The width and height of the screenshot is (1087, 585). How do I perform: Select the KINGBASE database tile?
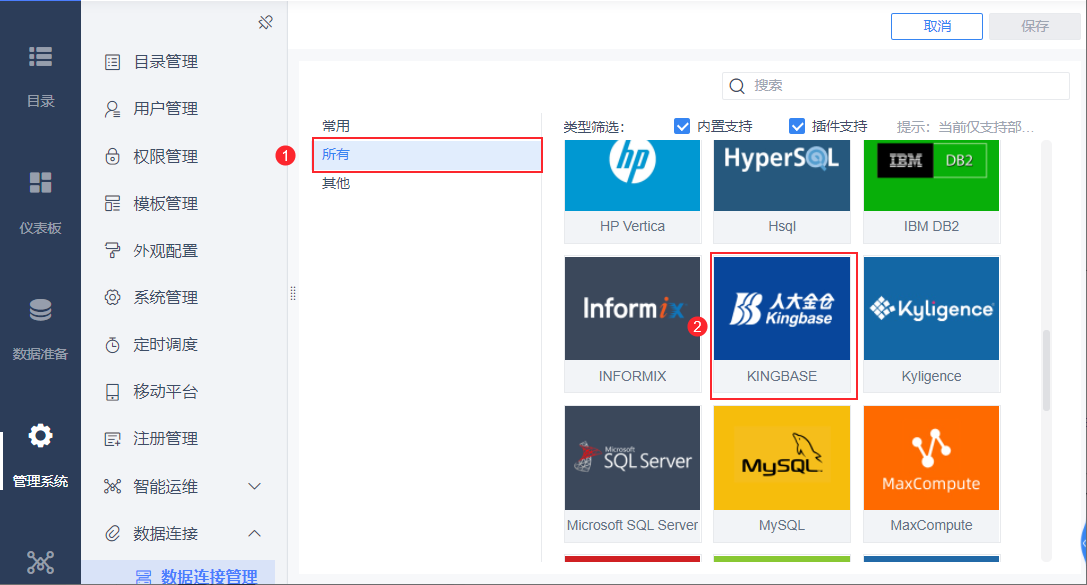coord(782,324)
